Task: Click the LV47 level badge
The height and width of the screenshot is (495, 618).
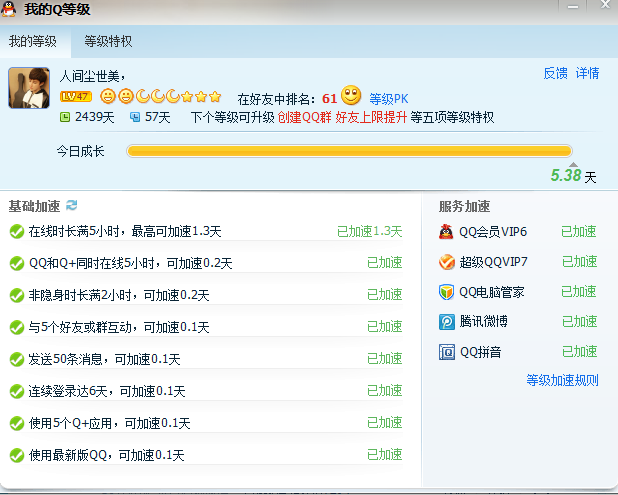Action: [76, 96]
